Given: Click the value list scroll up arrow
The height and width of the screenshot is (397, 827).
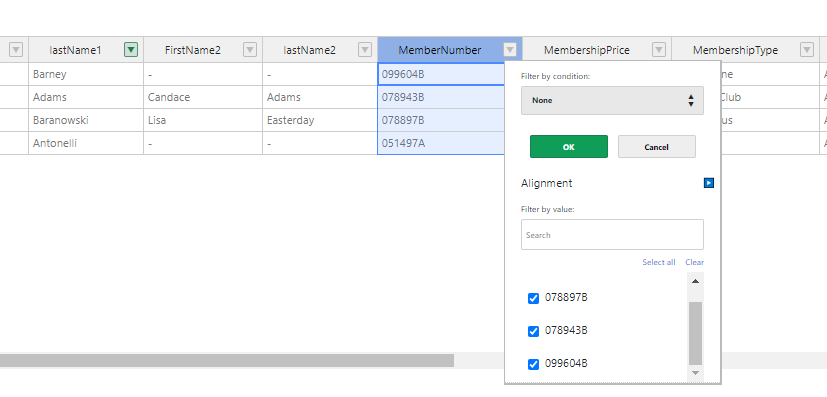Looking at the screenshot, I should coord(695,281).
